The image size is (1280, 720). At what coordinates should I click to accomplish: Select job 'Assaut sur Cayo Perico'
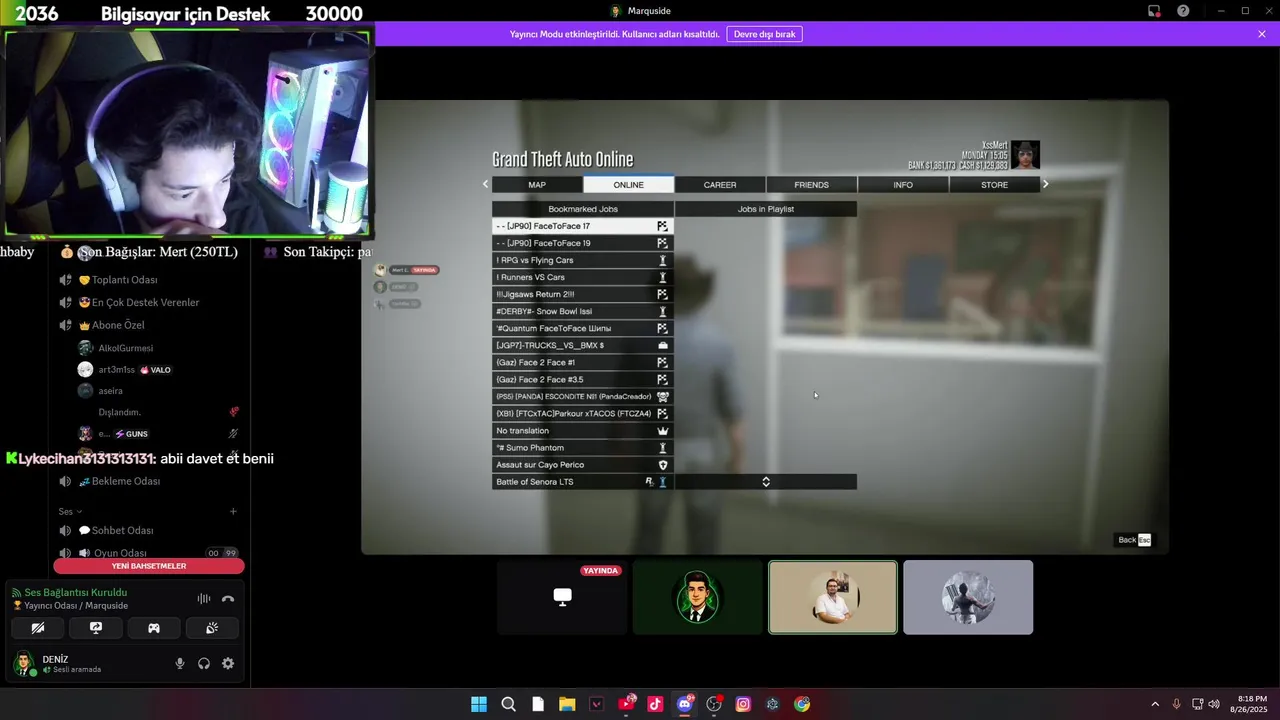[583, 465]
